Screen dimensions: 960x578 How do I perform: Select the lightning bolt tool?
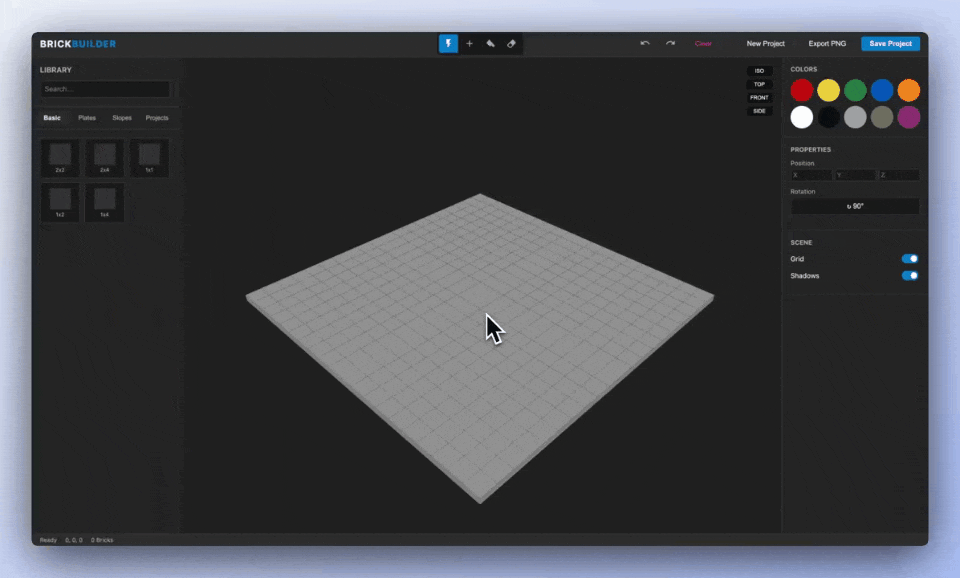(x=448, y=44)
